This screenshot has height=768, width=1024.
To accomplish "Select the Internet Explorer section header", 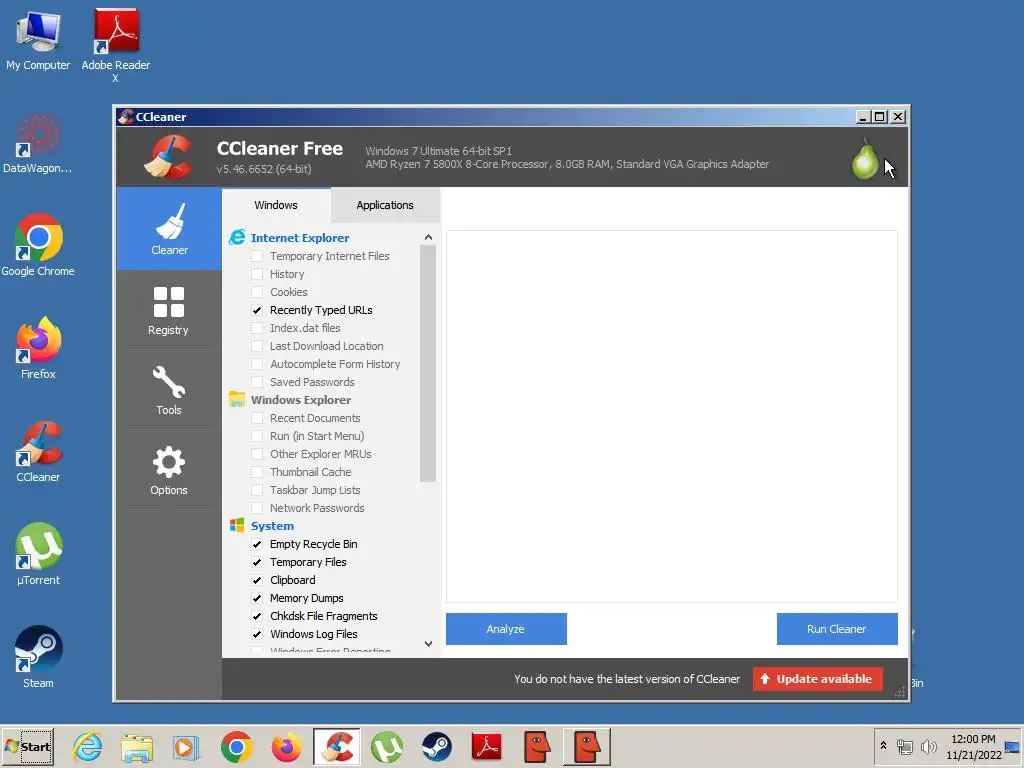I will coord(300,238).
